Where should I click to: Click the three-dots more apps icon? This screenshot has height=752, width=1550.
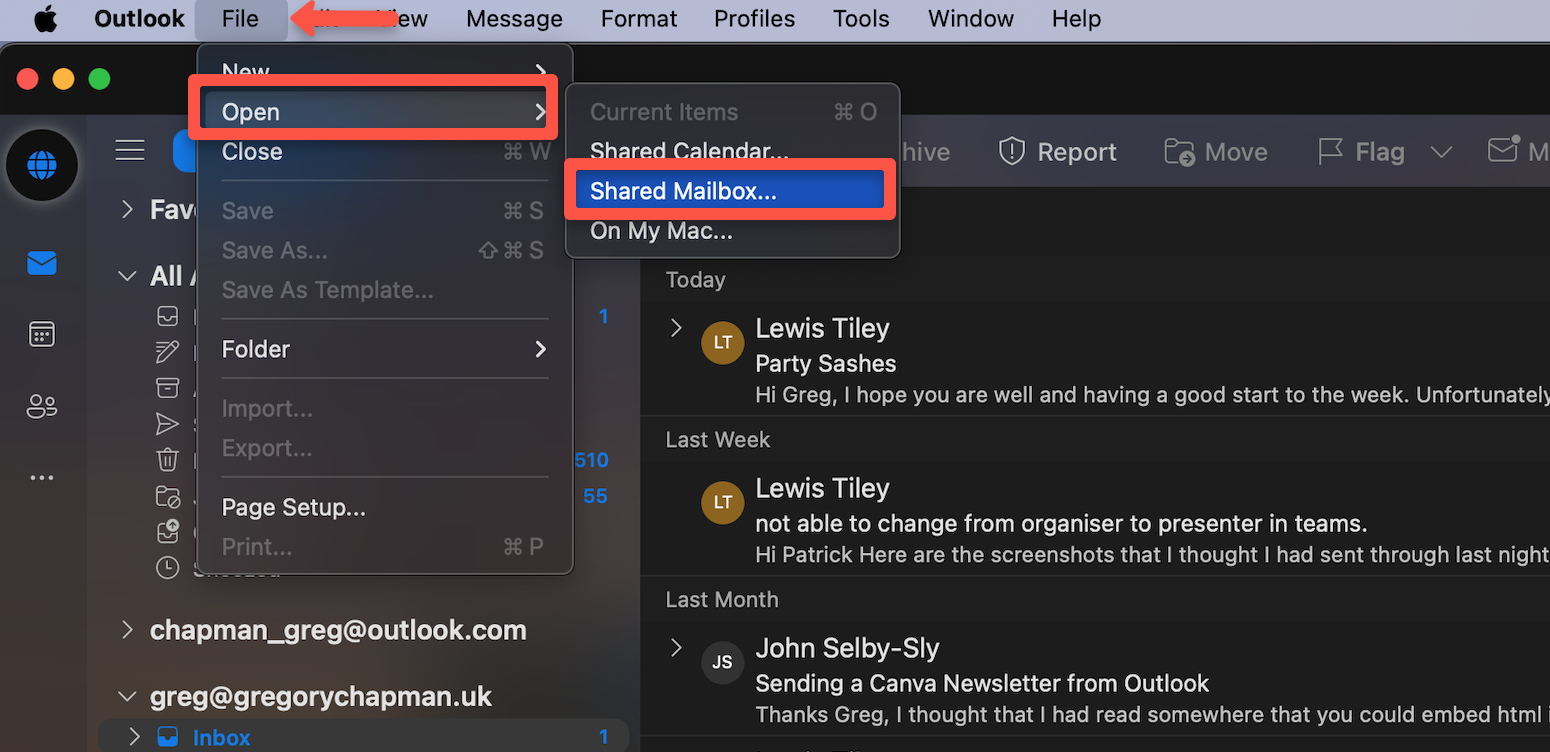(x=42, y=478)
